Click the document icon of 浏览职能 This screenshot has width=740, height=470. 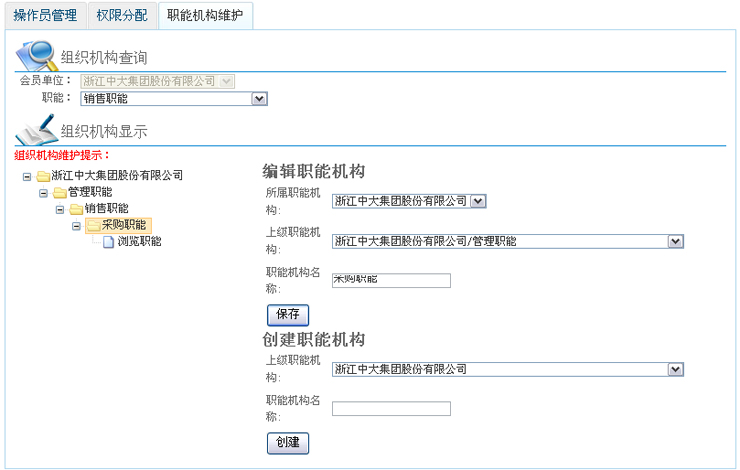pos(109,242)
